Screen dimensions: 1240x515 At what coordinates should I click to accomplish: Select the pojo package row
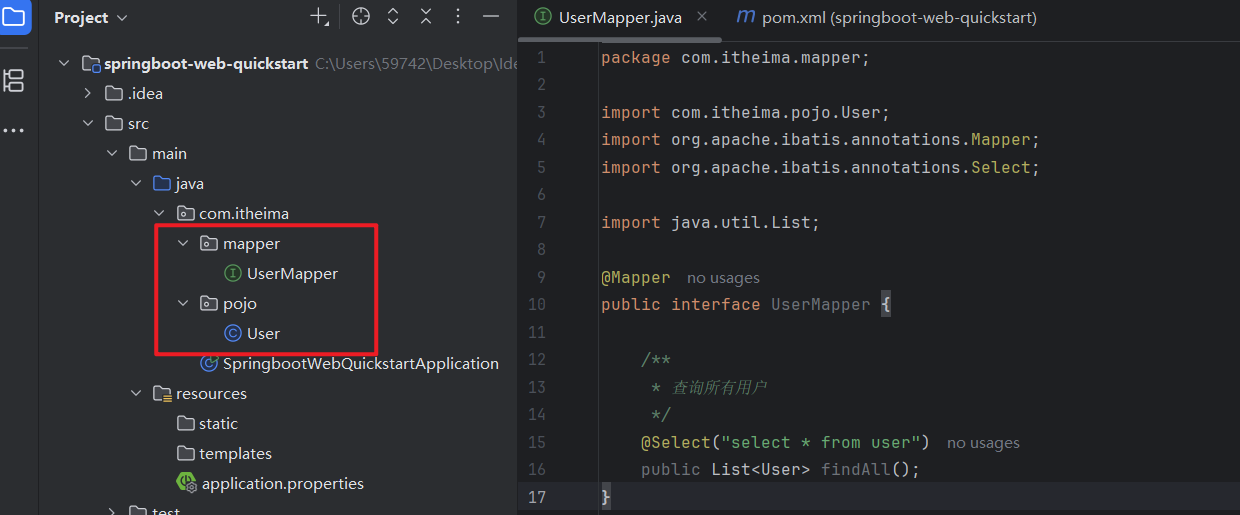(278, 304)
